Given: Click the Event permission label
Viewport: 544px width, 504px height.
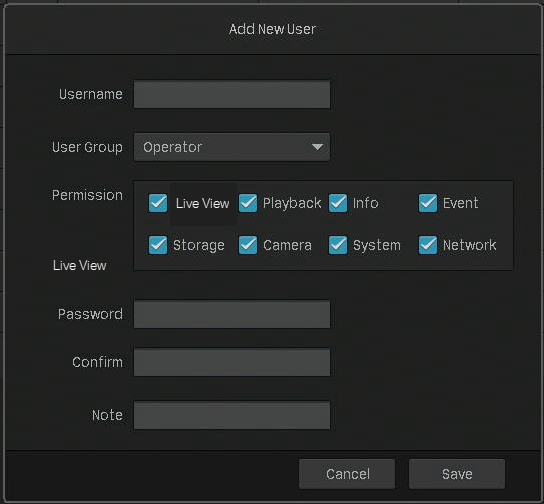Looking at the screenshot, I should [x=460, y=203].
